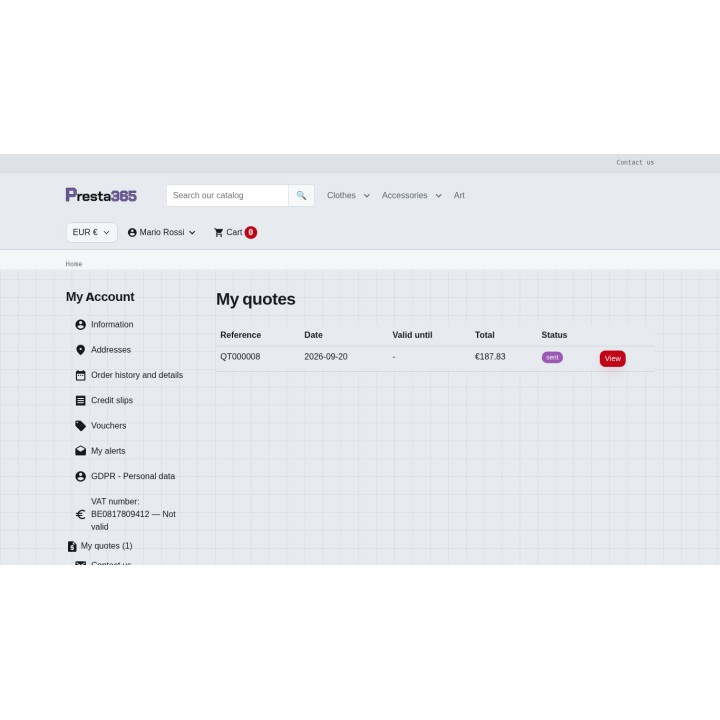Click the Vouchers tag icon

[x=80, y=426]
